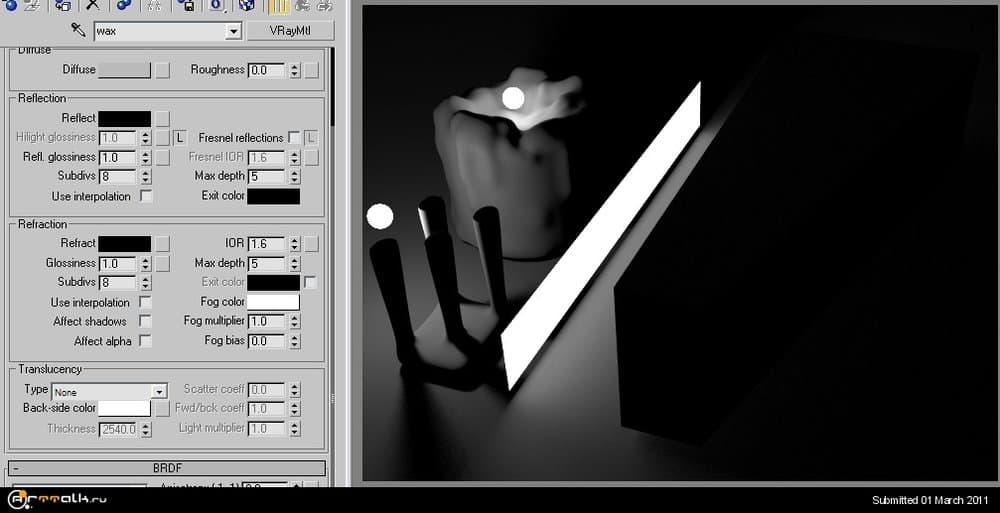Open the Hilight glossiness map slot
1000x513 pixels.
pos(163,138)
